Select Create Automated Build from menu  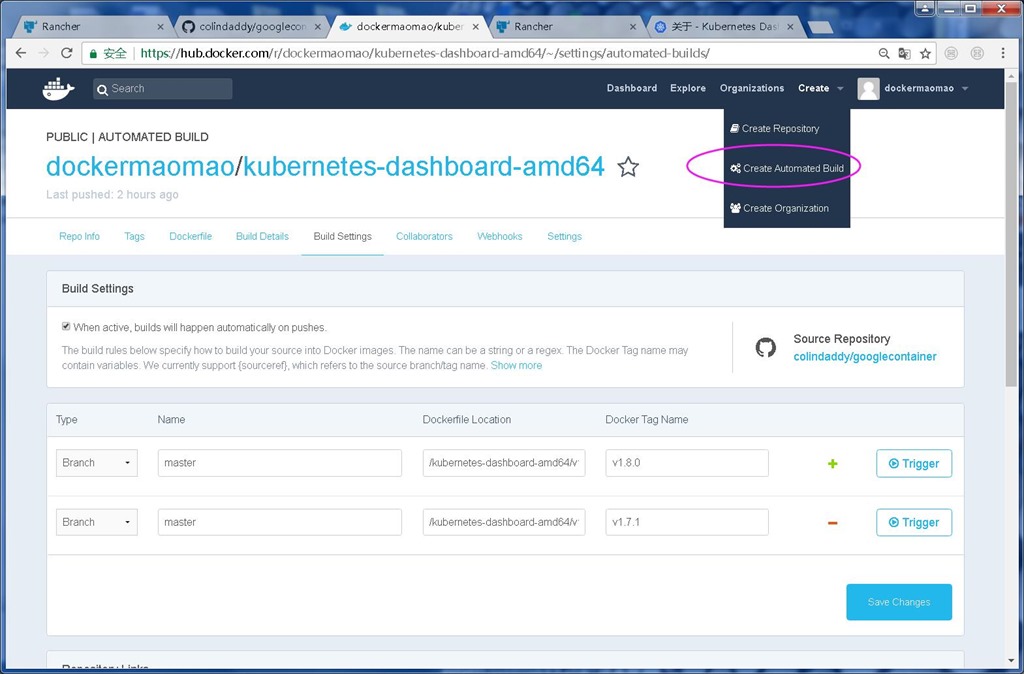click(x=787, y=168)
